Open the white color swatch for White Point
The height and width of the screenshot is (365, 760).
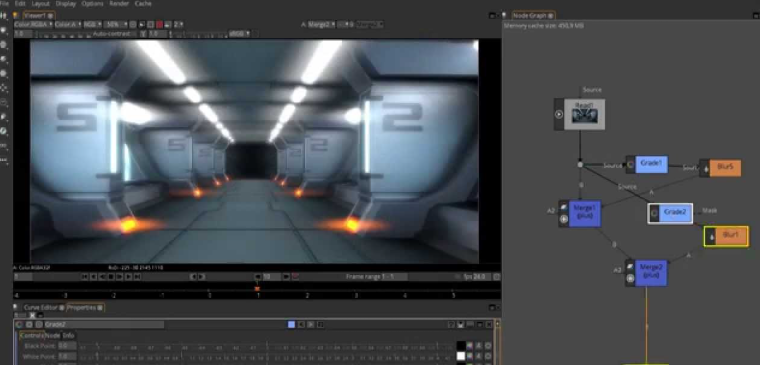click(x=461, y=356)
